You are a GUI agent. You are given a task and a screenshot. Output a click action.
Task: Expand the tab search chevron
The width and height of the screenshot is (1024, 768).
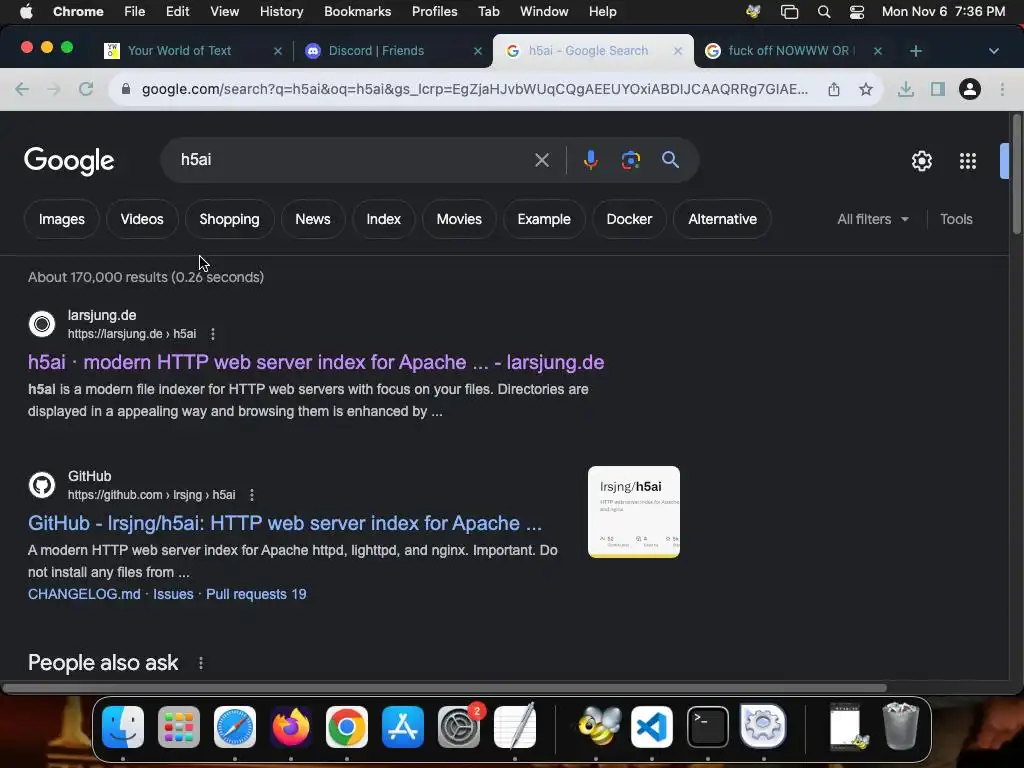(x=993, y=51)
